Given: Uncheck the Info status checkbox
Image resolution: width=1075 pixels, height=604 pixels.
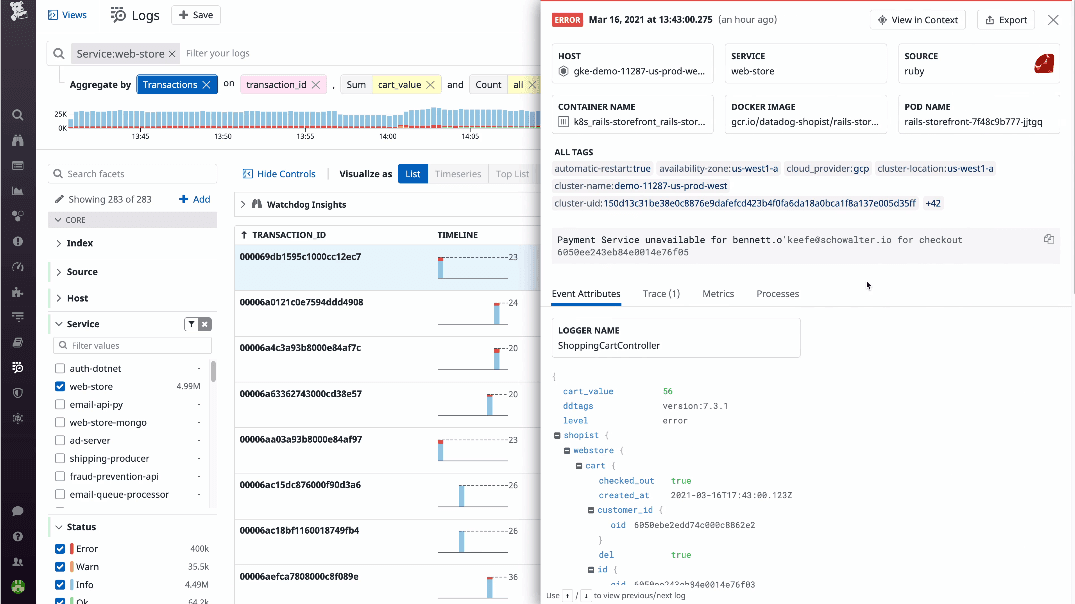Looking at the screenshot, I should 60,585.
